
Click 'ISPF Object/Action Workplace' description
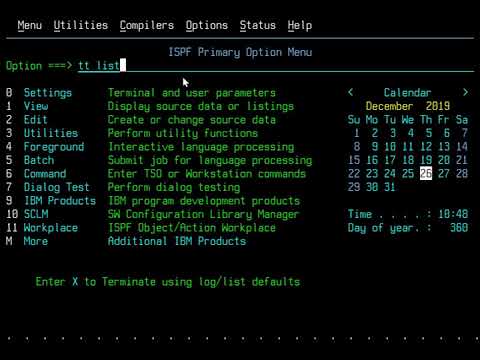pyautogui.click(x=192, y=228)
